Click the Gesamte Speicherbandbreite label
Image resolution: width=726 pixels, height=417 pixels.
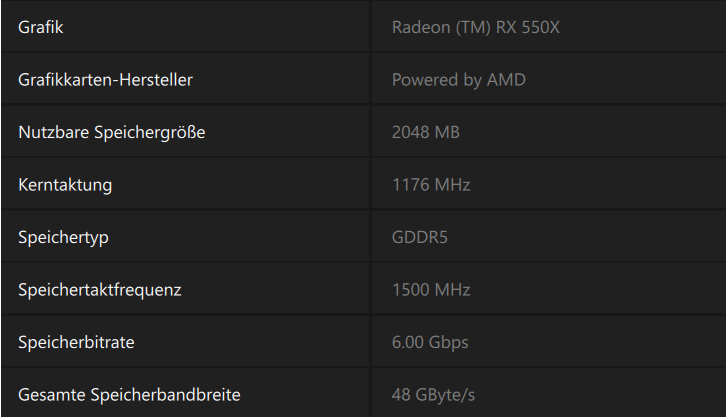point(129,395)
